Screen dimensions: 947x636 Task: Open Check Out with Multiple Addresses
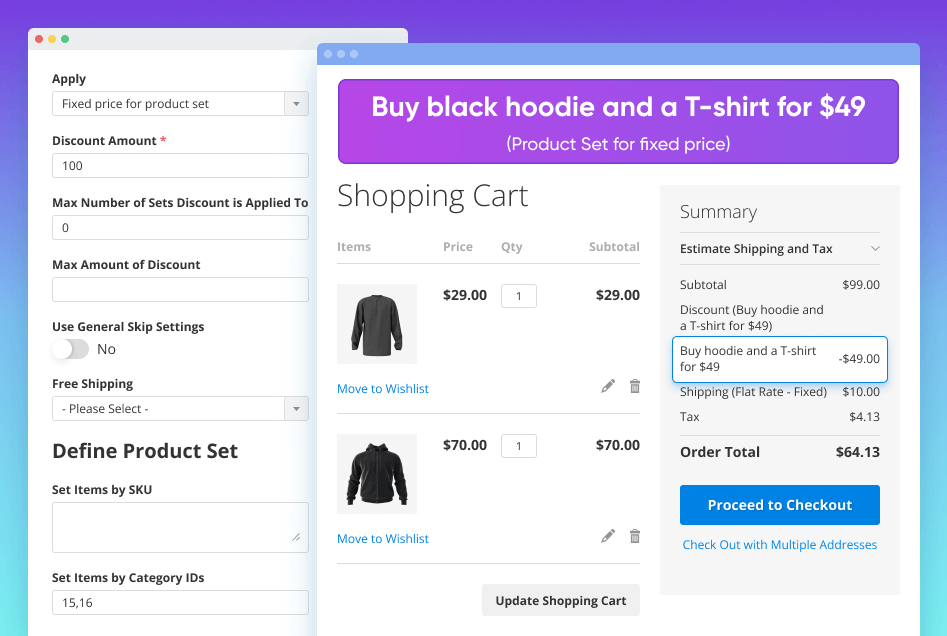(x=779, y=545)
